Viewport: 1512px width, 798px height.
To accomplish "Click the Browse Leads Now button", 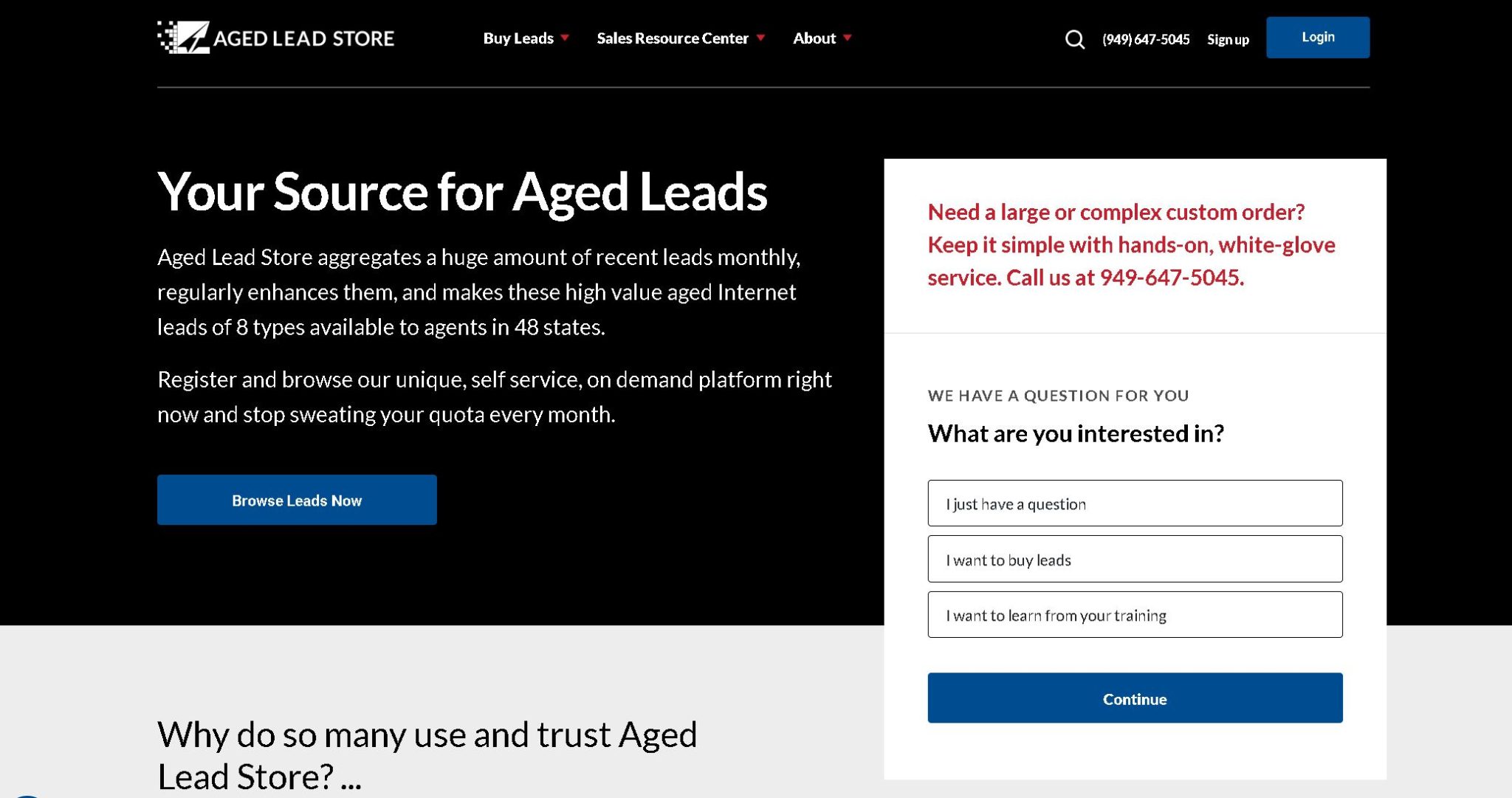I will pyautogui.click(x=297, y=500).
